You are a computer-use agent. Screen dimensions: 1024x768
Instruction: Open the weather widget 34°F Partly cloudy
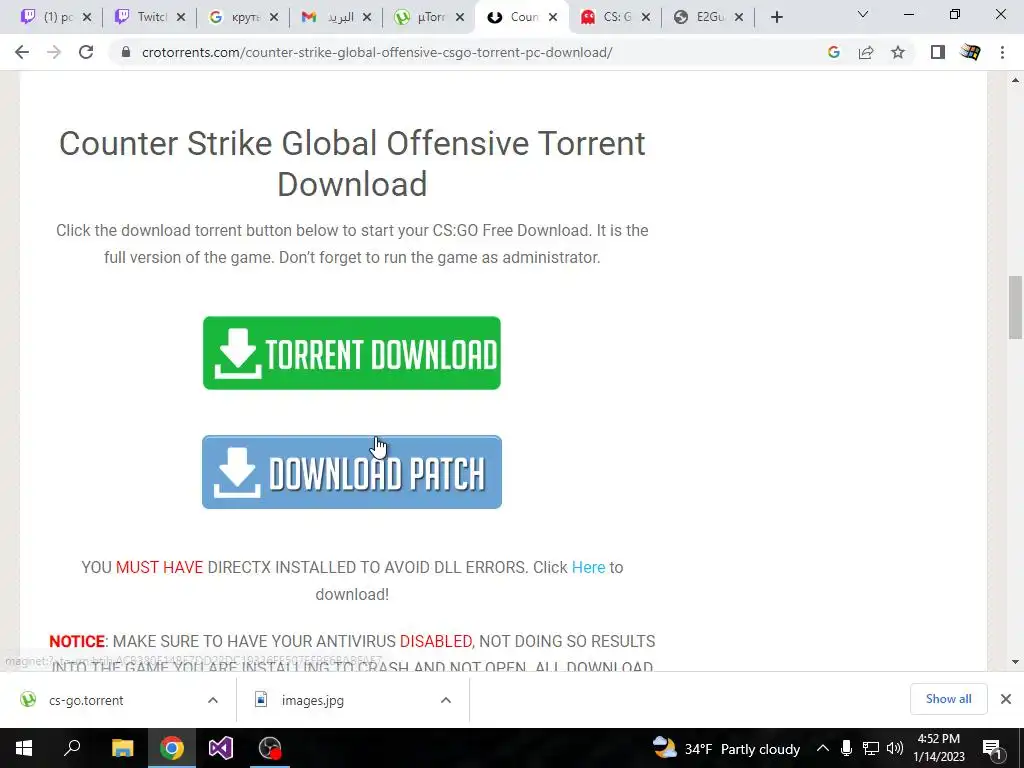pos(726,748)
